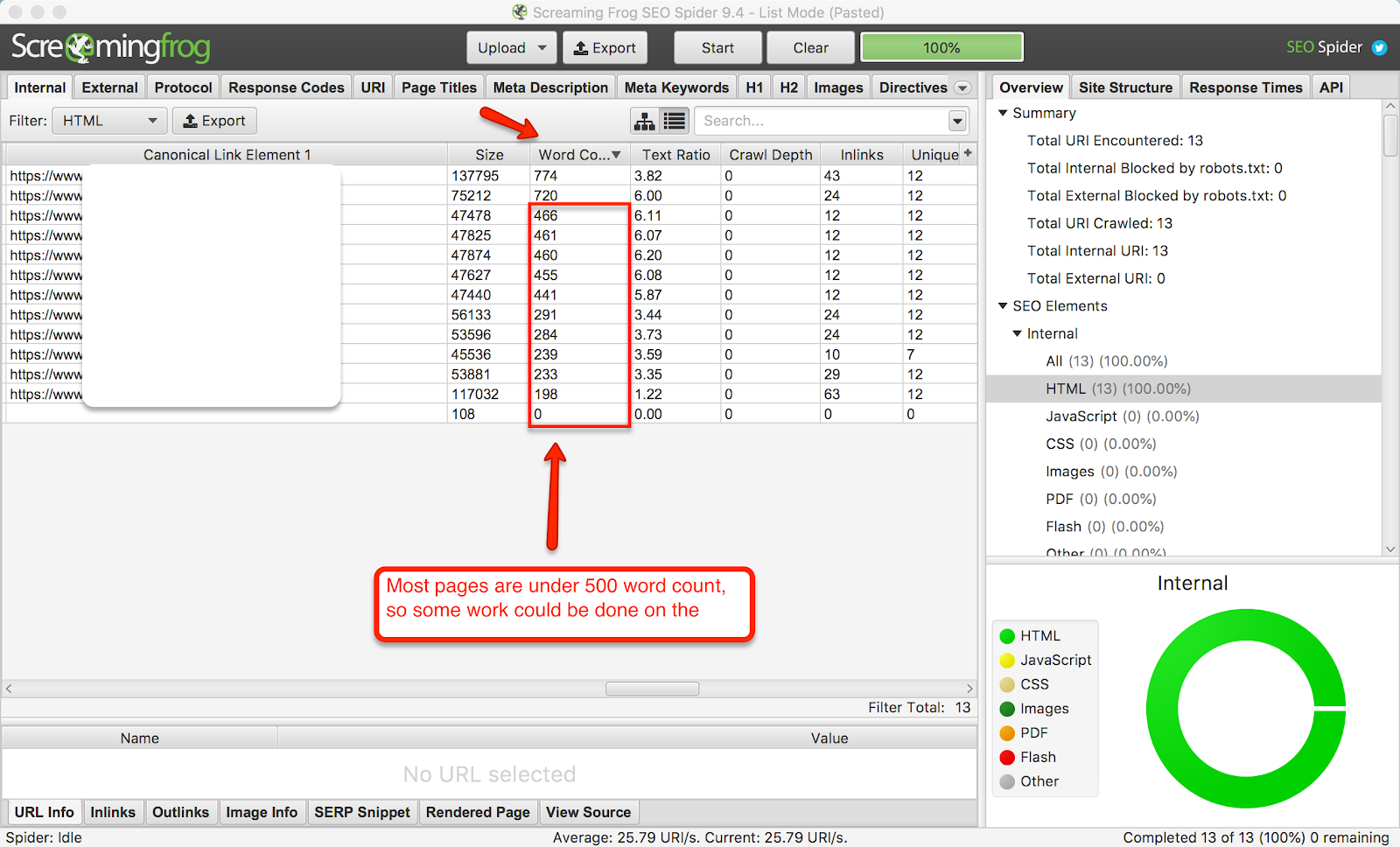
Task: Open the Response Codes tab
Action: [x=286, y=87]
